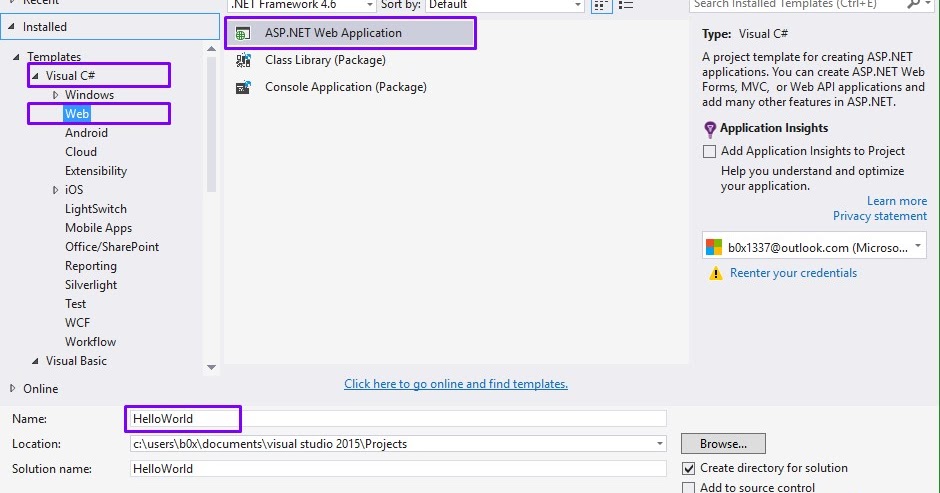Select the Silverlight category

click(91, 285)
